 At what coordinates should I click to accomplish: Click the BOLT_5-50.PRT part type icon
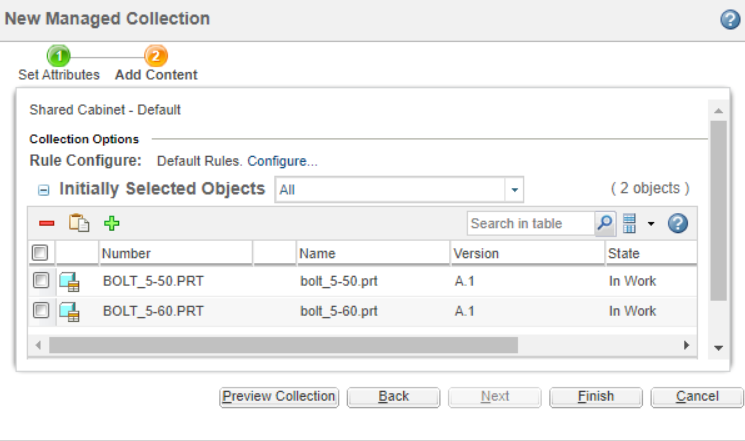tap(69, 281)
